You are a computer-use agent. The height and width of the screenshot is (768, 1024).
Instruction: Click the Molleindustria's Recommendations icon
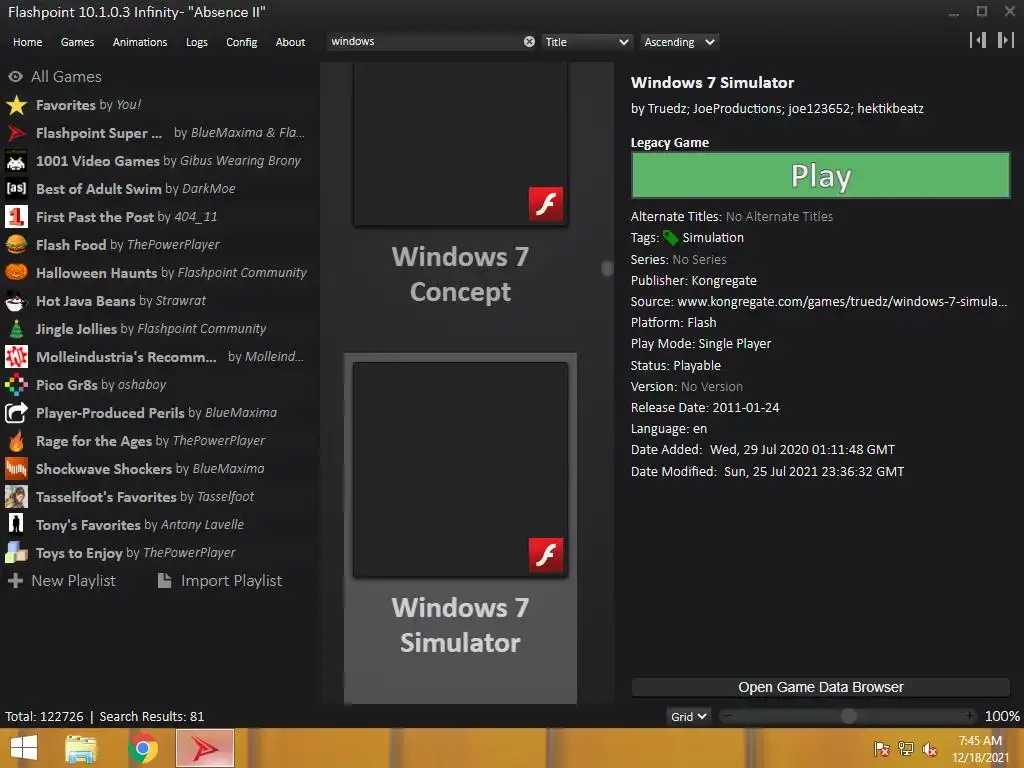click(x=16, y=357)
